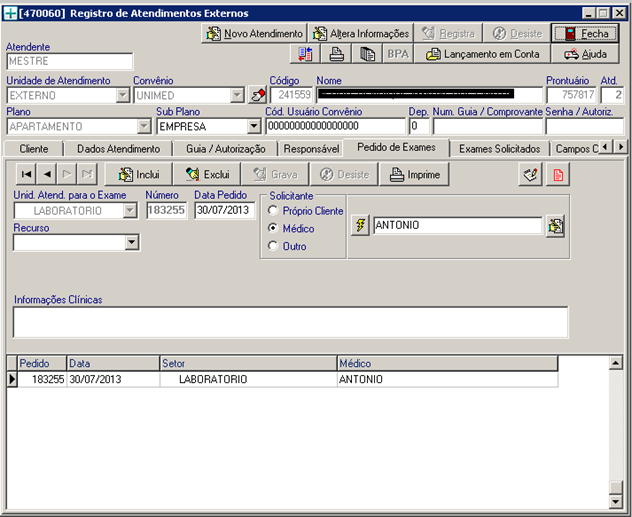The width and height of the screenshot is (632, 517).
Task: Open the Recurso dropdown
Action: click(x=131, y=243)
